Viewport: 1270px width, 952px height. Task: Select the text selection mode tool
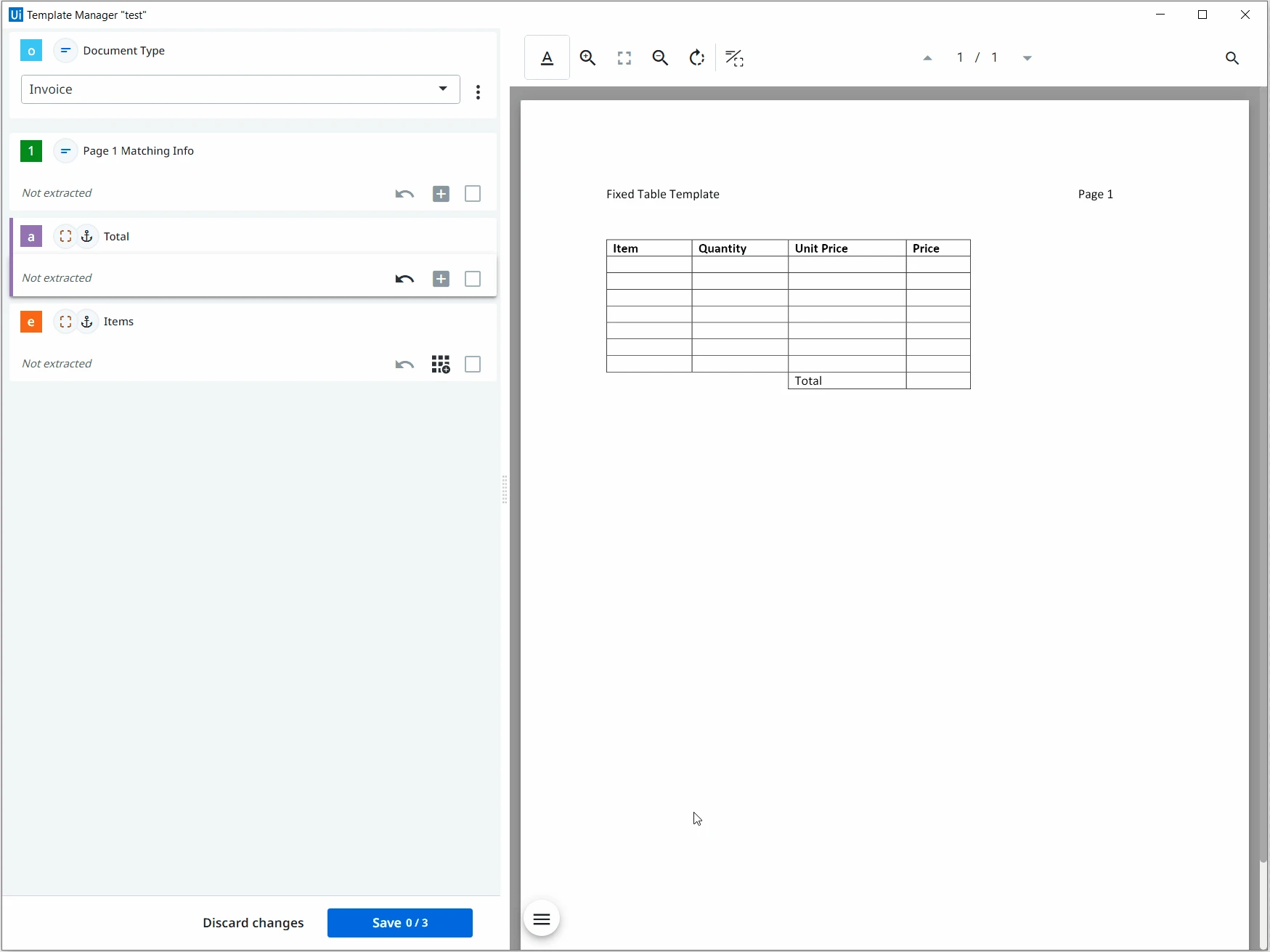click(x=548, y=58)
